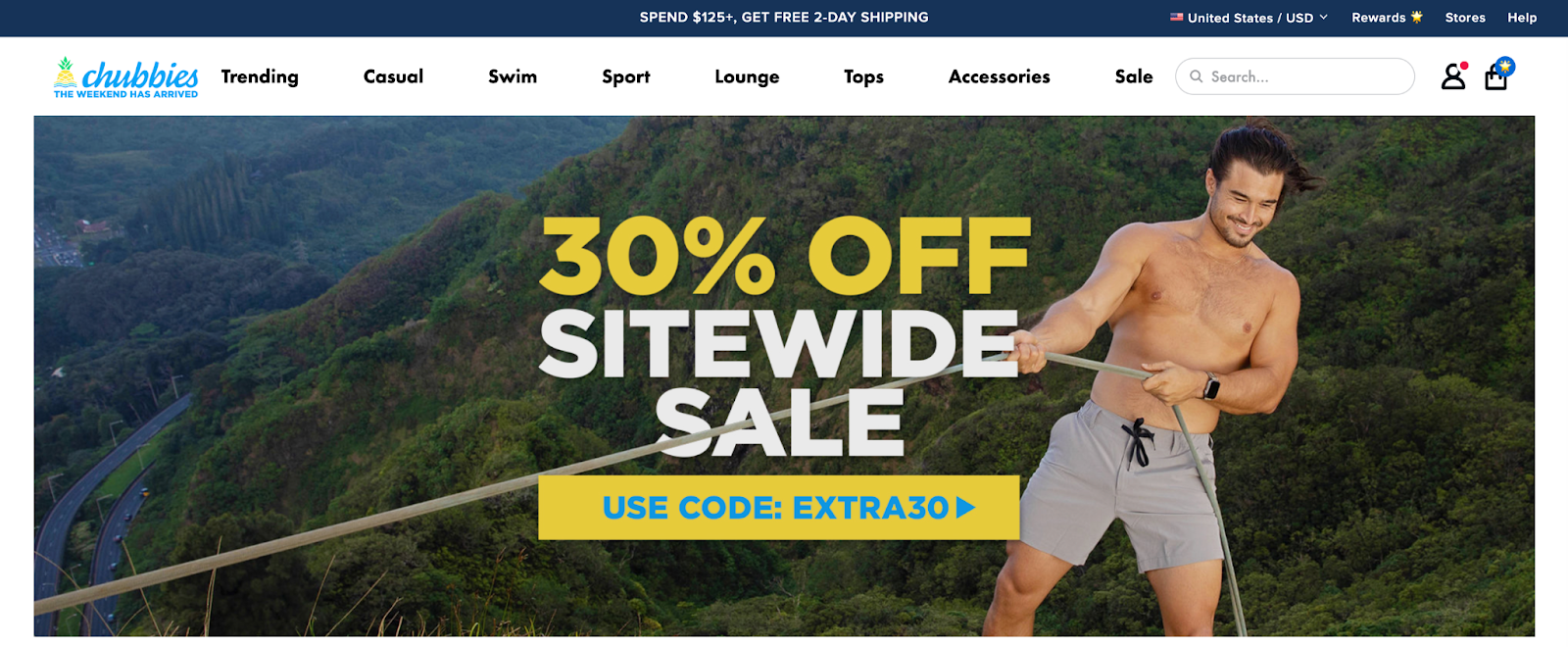Viewport: 1568px width, 647px height.
Task: Visit the Sale section
Action: (x=1134, y=76)
